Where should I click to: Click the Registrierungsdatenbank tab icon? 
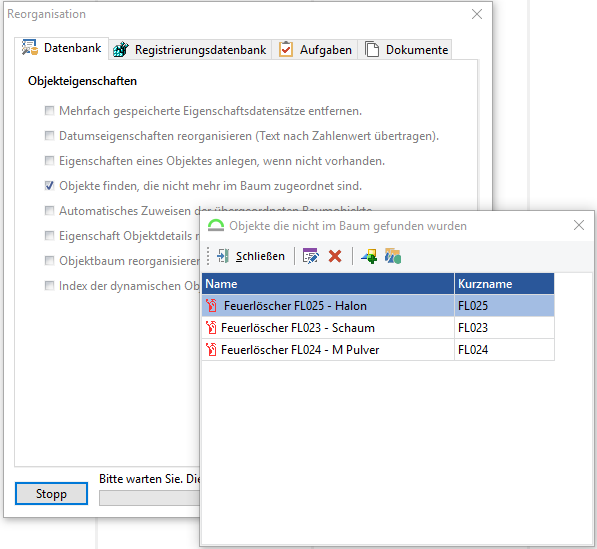coord(121,49)
